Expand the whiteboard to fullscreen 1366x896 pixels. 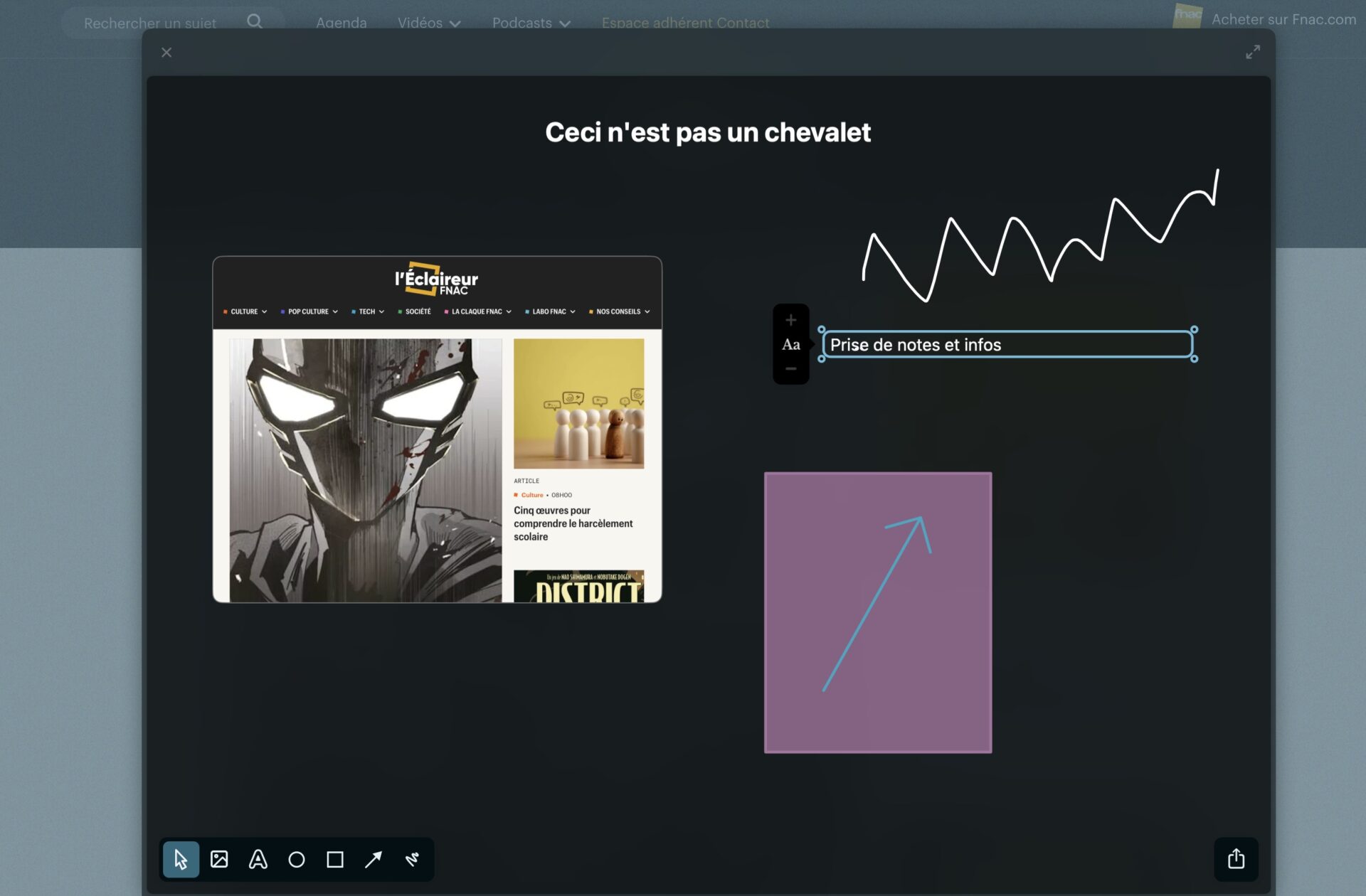(1253, 52)
